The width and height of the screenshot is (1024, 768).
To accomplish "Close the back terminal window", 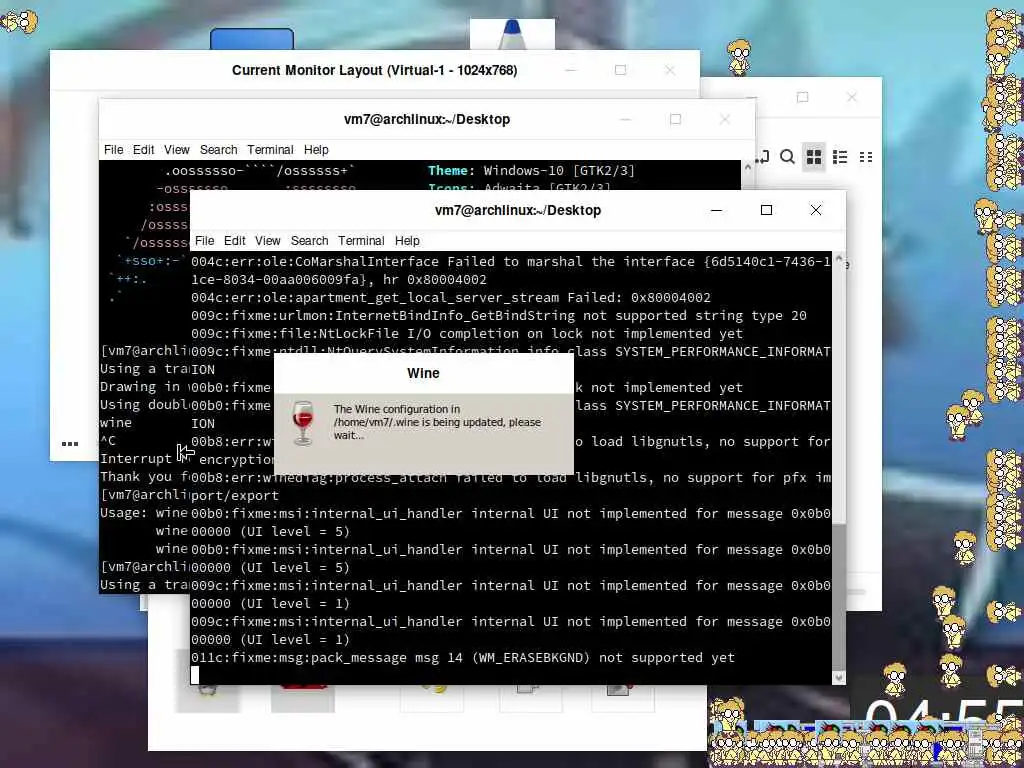I will (x=725, y=119).
